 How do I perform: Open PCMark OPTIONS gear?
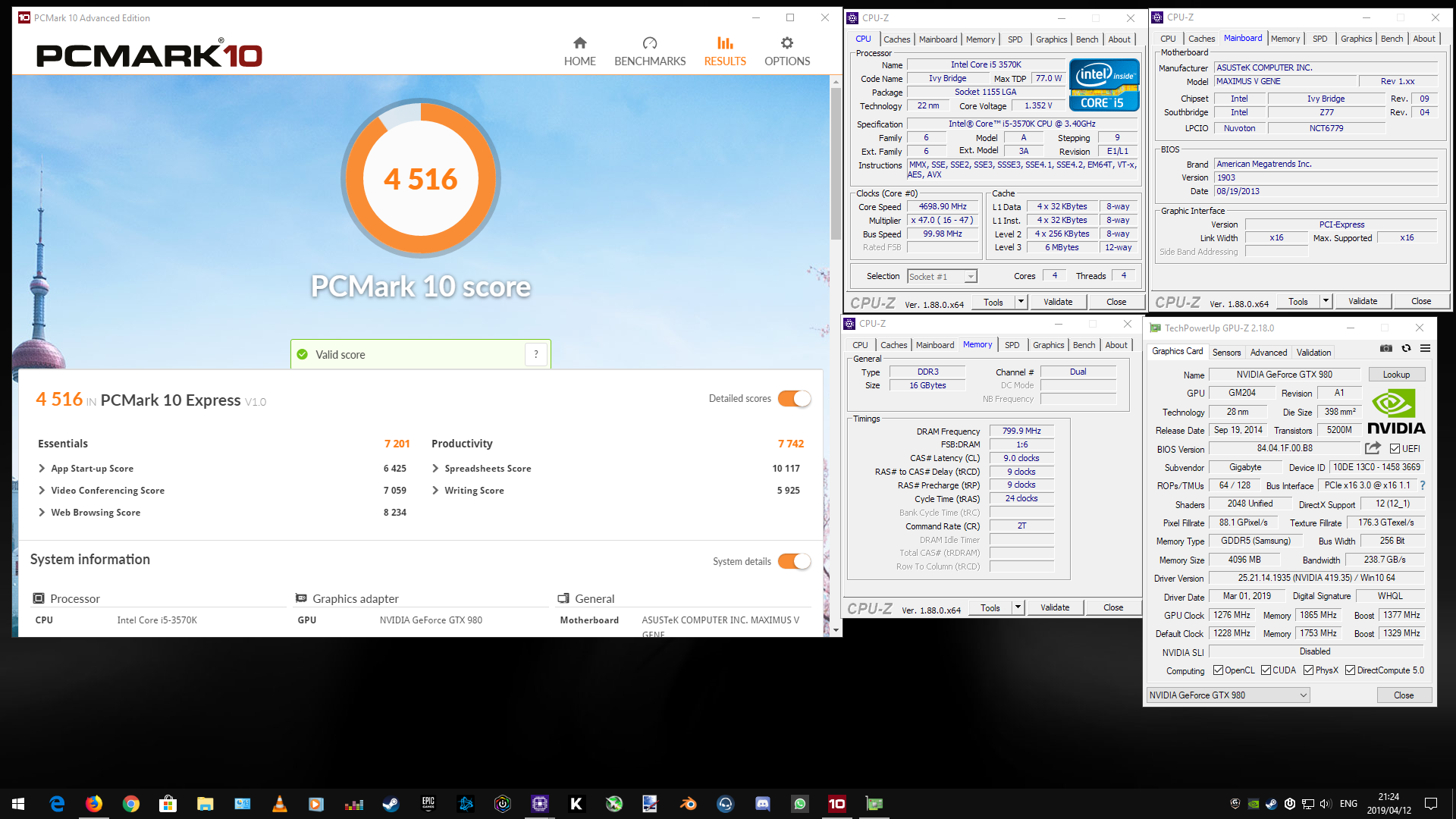(787, 52)
